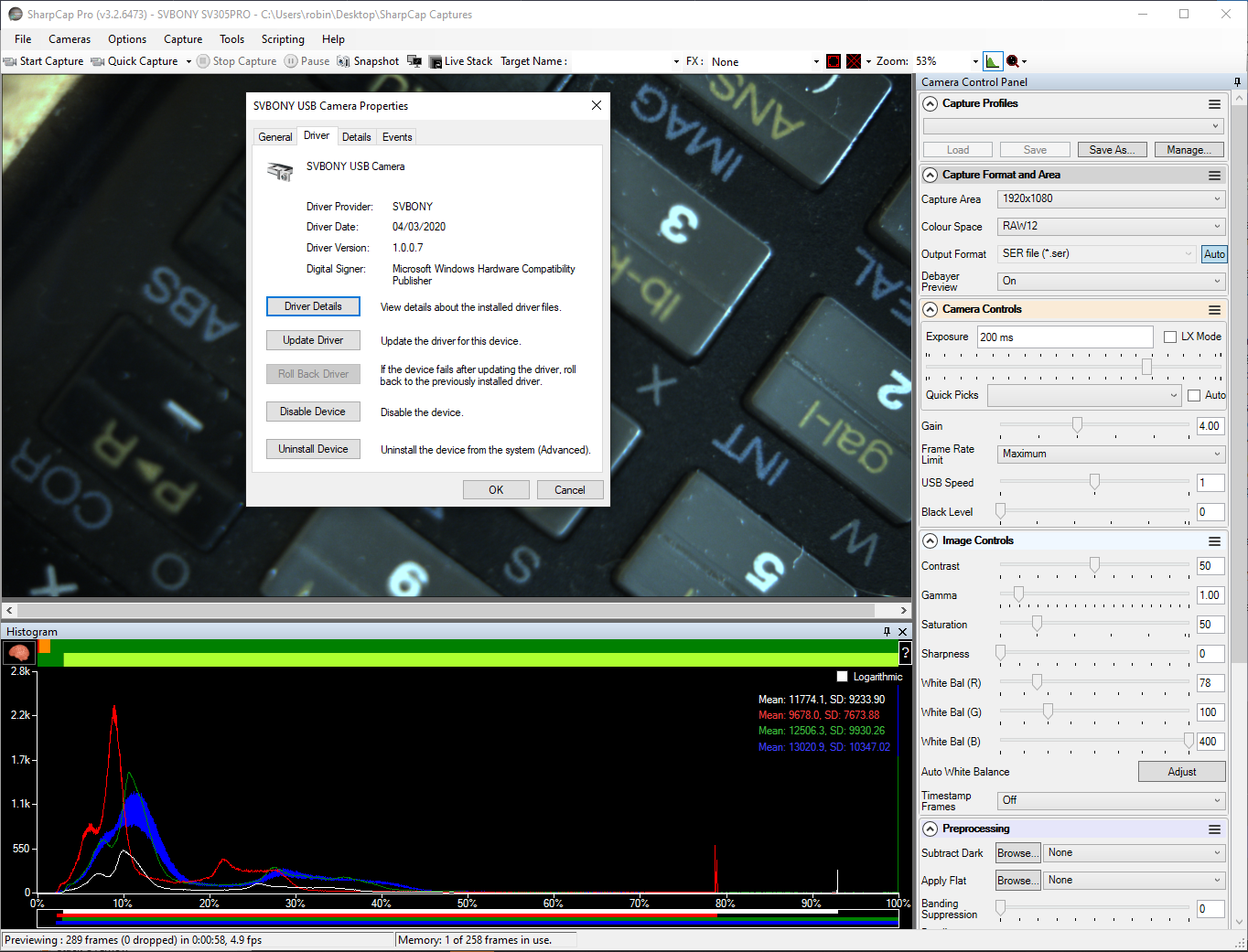Open Capture Format and Area menu icon
1248x952 pixels.
[x=1214, y=176]
